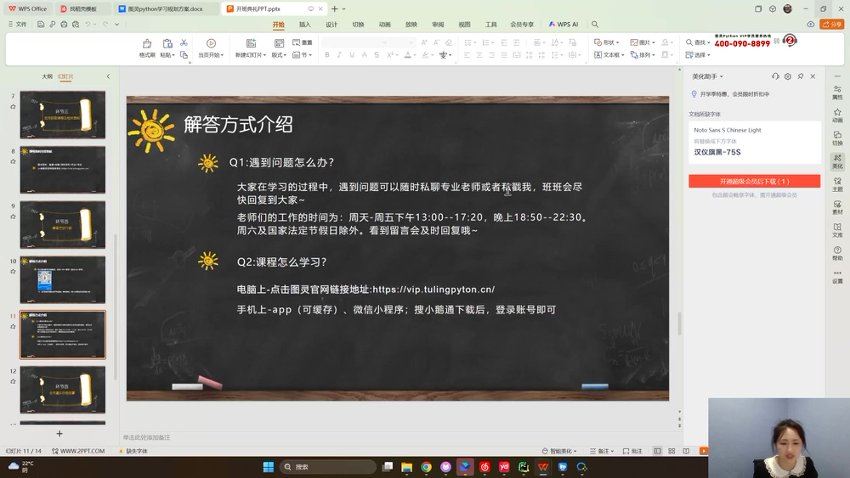
Task: Open the 查找 find dropdown
Action: tap(698, 42)
